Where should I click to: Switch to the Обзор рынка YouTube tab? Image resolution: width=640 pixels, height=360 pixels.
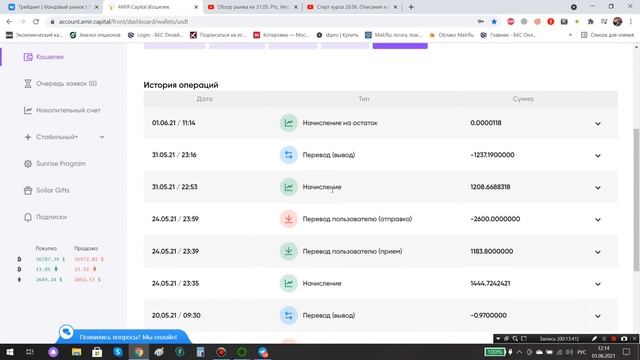[x=253, y=7]
